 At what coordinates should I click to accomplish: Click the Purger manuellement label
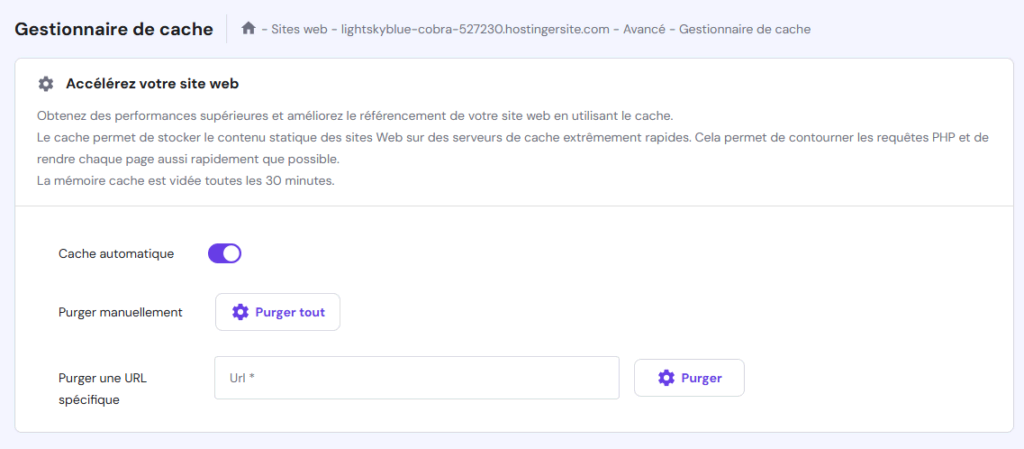(x=120, y=312)
